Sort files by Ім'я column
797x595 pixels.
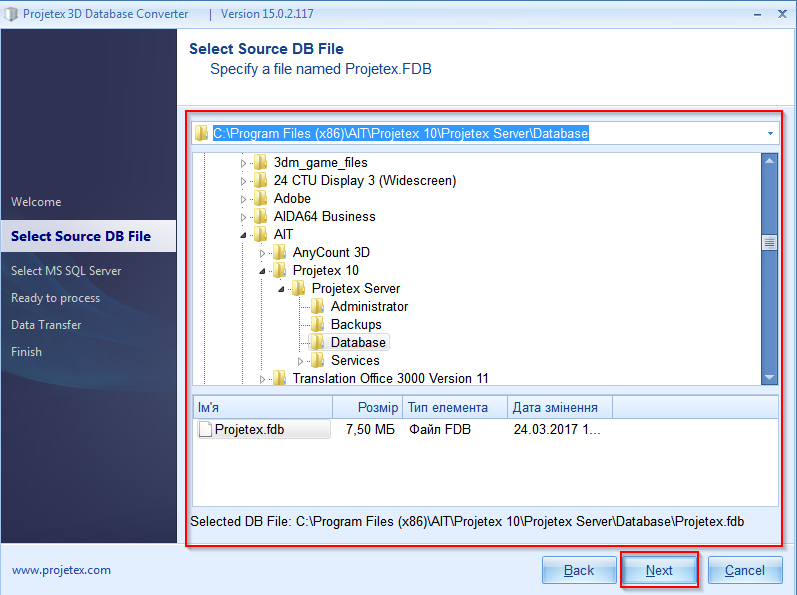[x=263, y=408]
